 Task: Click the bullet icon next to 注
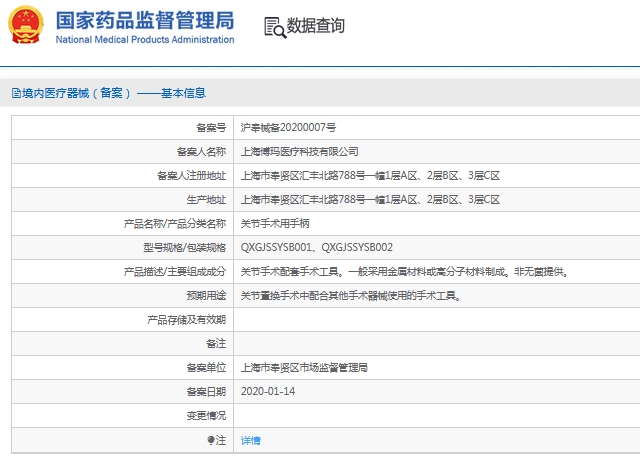[211, 440]
